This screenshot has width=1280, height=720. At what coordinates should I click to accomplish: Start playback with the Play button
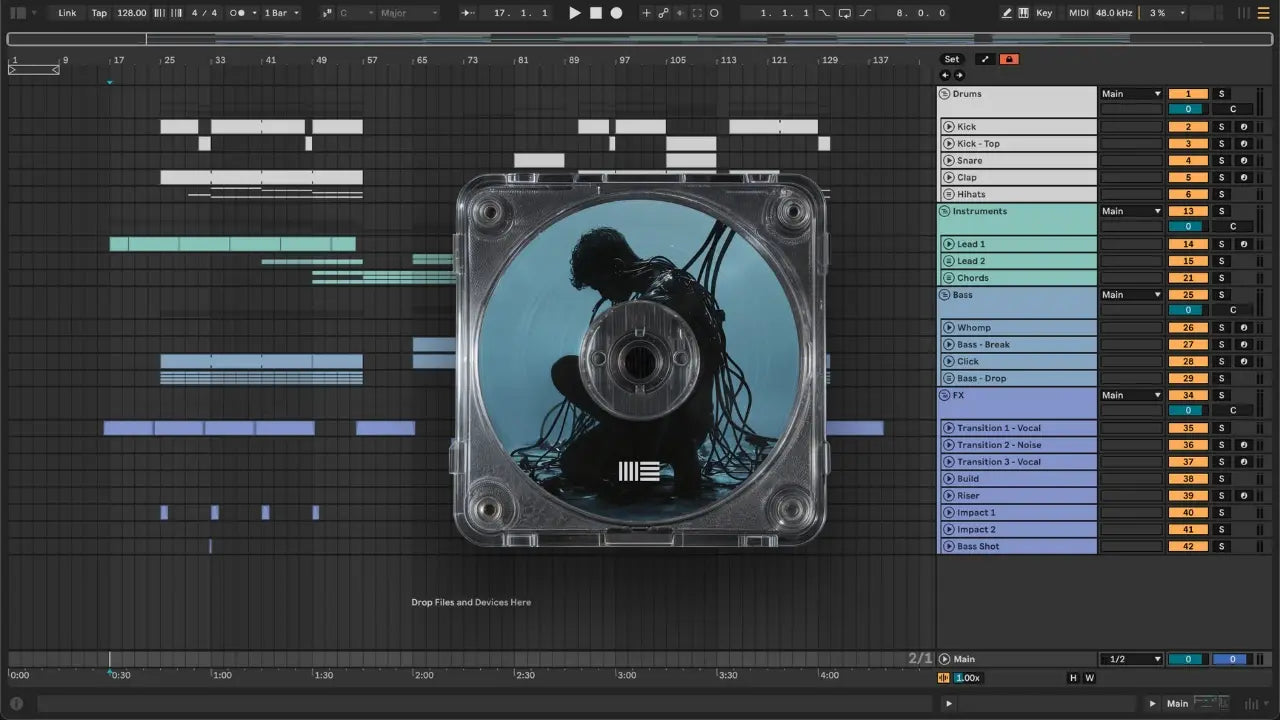click(574, 13)
